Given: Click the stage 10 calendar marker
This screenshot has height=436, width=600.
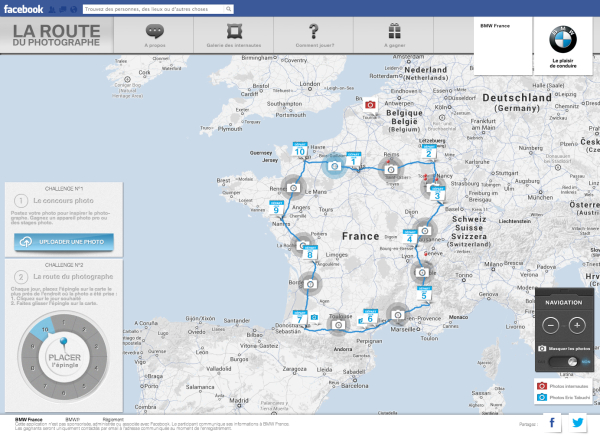Looking at the screenshot, I should pyautogui.click(x=300, y=149).
